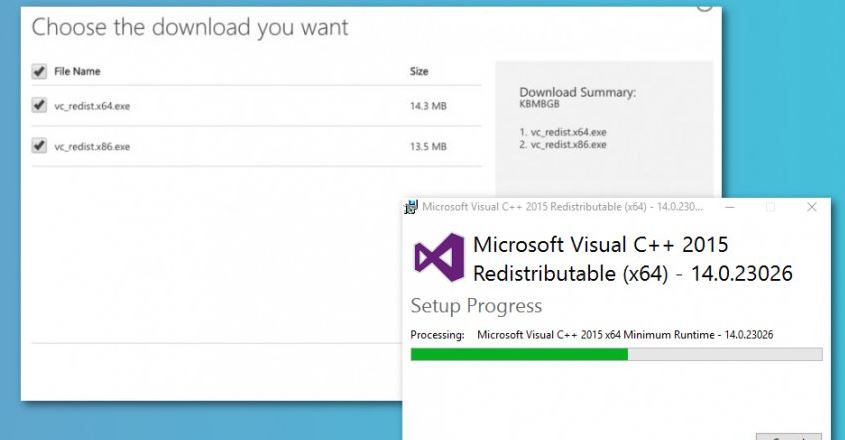The image size is (845, 440).
Task: Click the 13.5 MB size value
Action: [x=428, y=147]
